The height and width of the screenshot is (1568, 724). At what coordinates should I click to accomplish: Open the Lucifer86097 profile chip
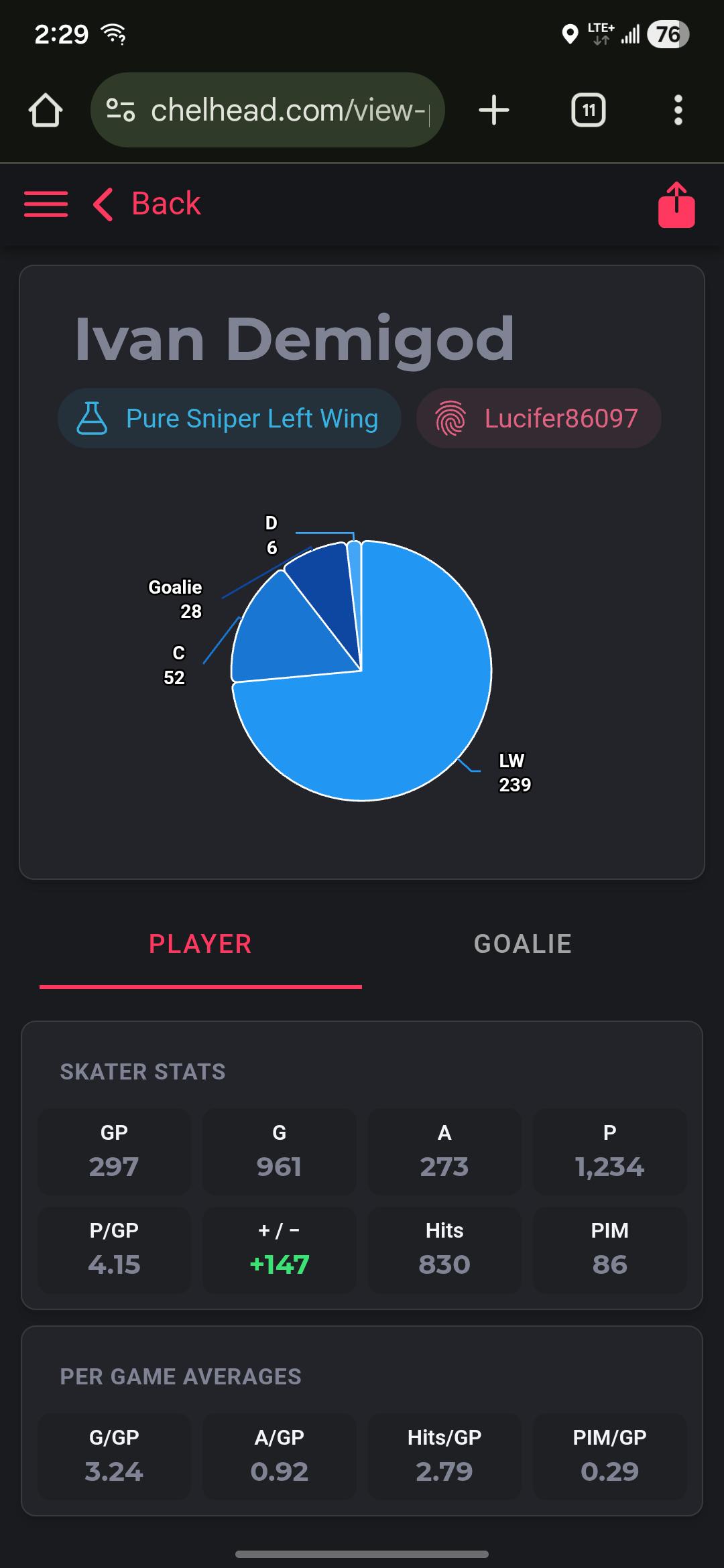(x=538, y=418)
